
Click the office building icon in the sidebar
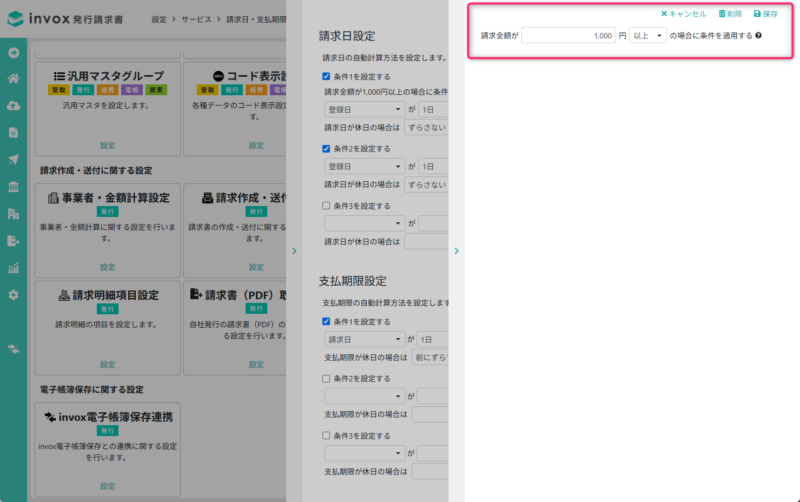14,214
